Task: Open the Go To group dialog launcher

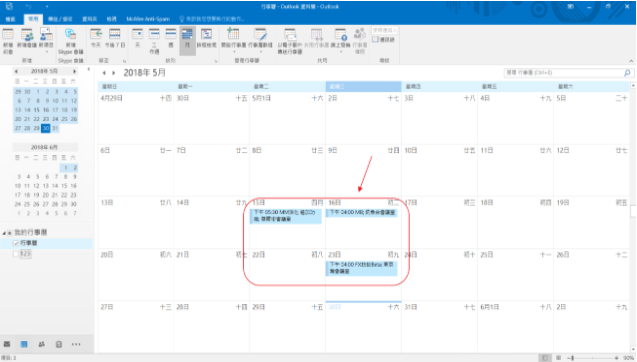Action: click(124, 61)
